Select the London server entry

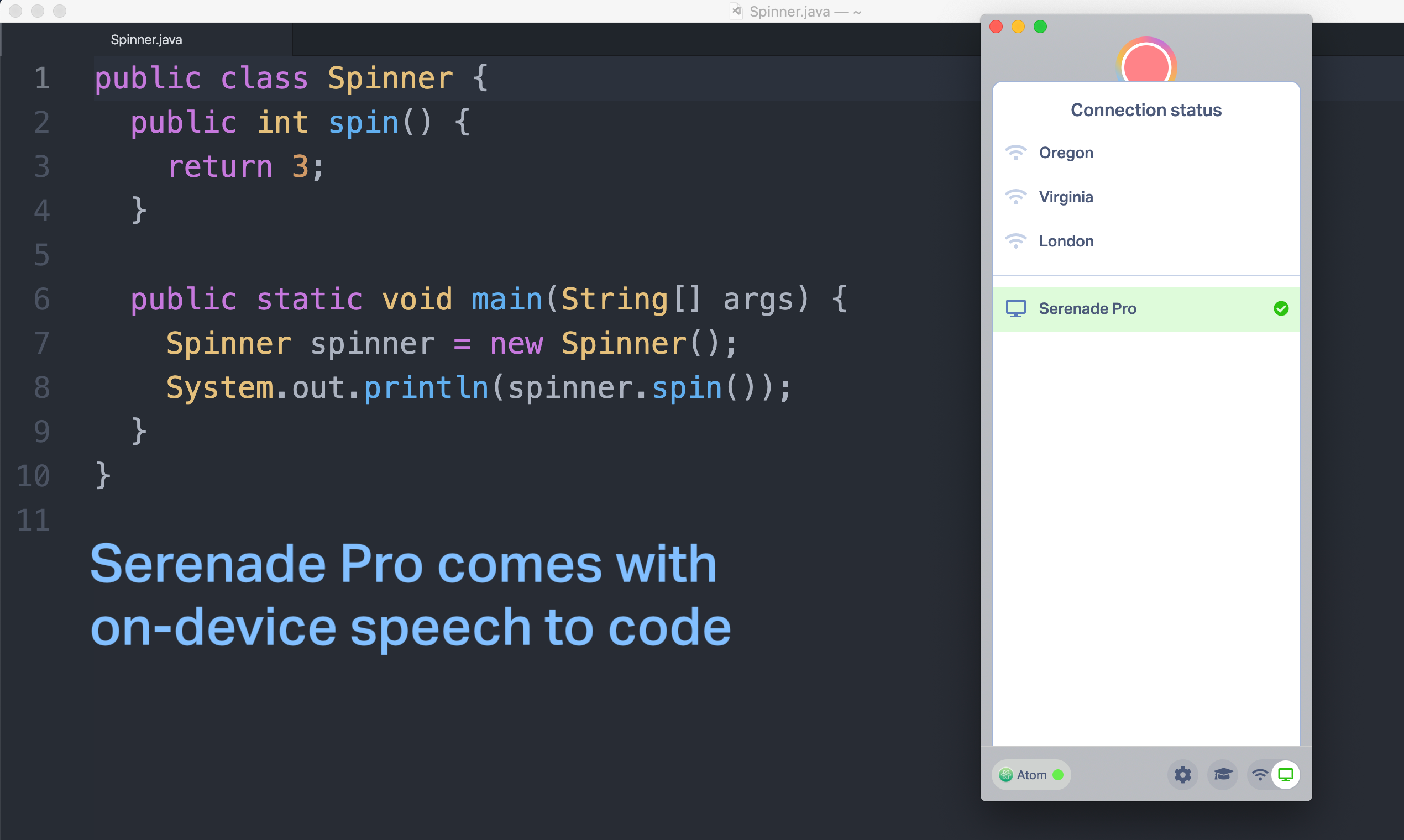(1066, 240)
